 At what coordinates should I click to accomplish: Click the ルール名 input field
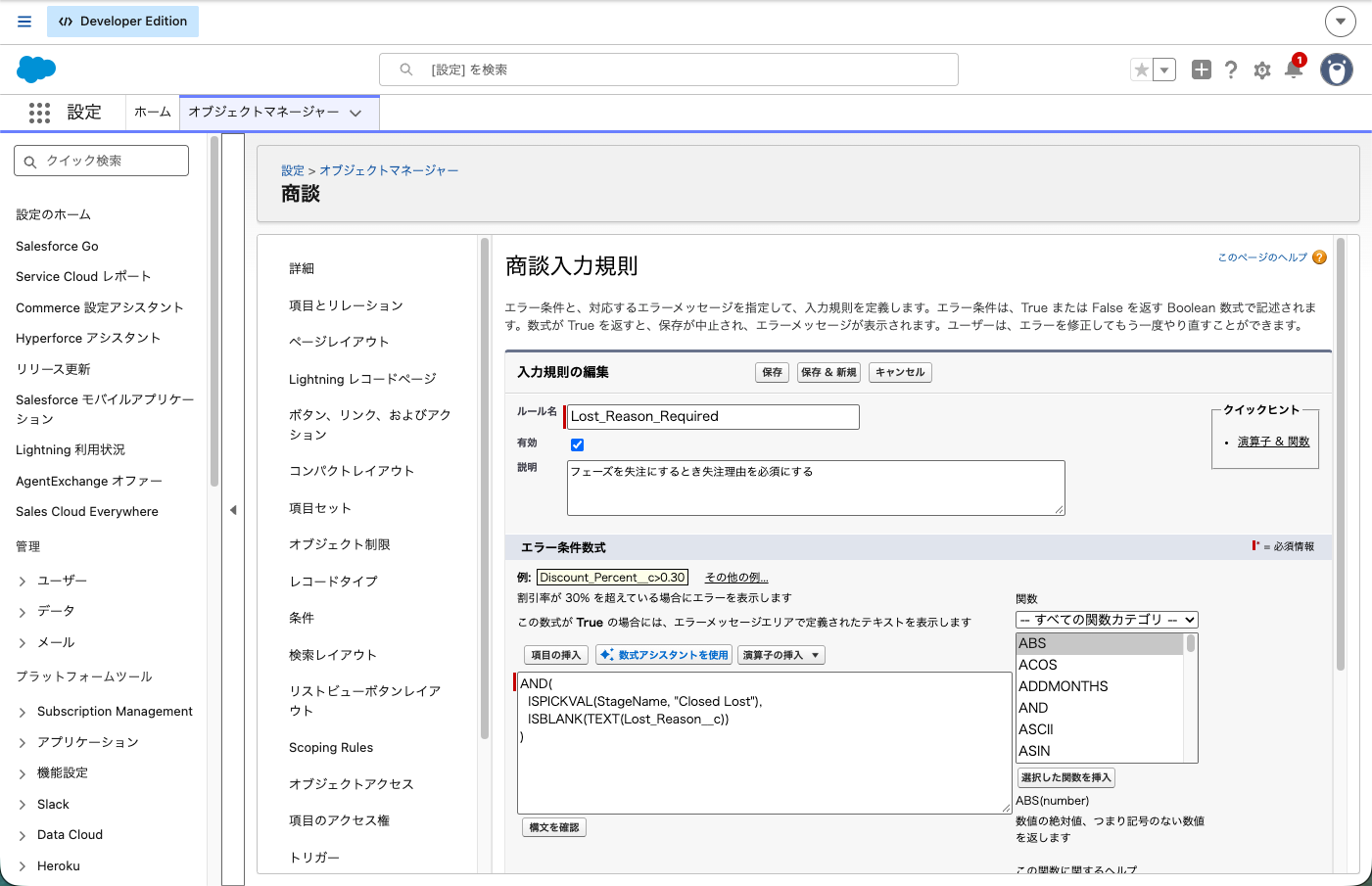[x=714, y=417]
